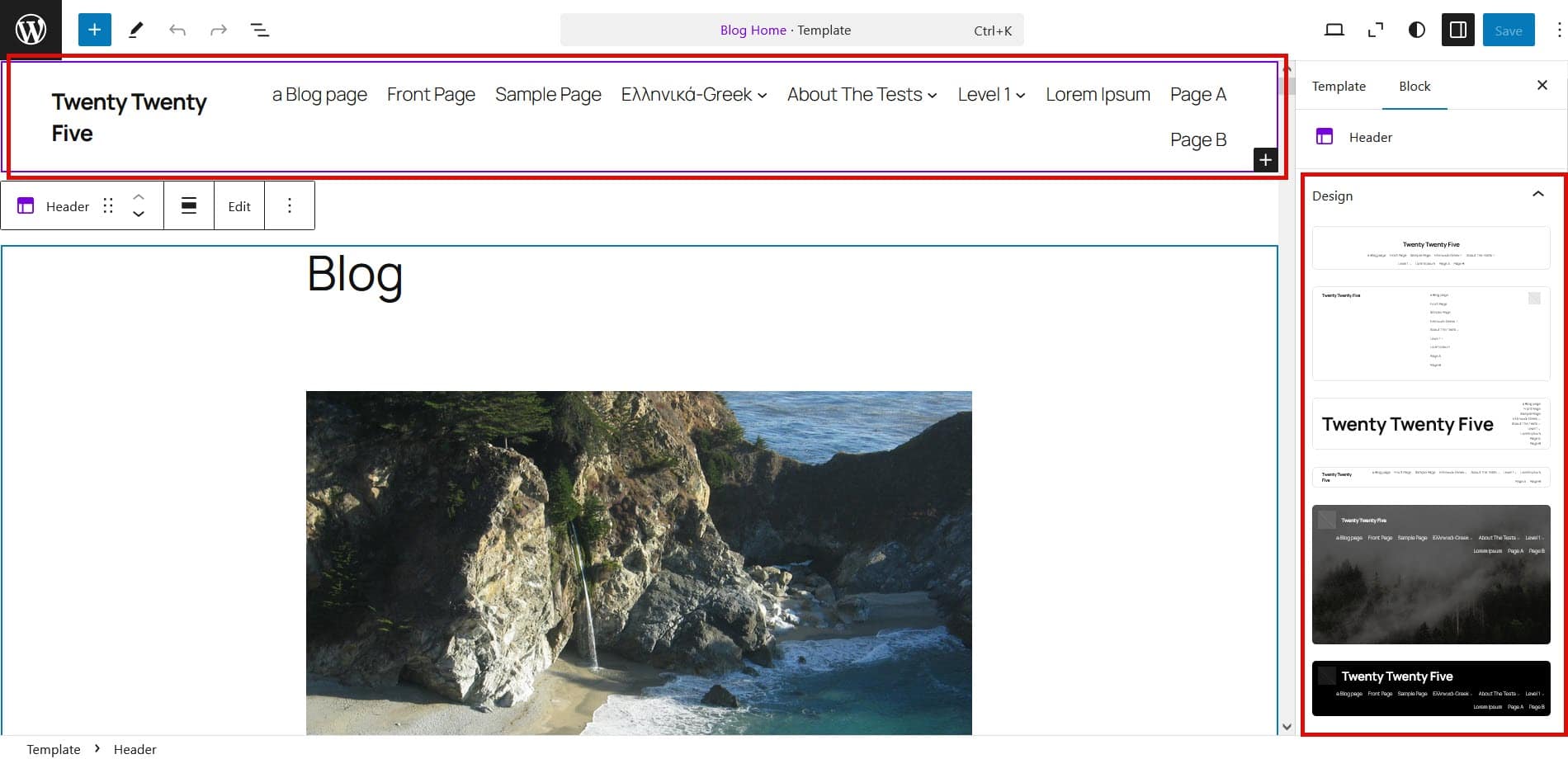This screenshot has width=1568, height=759.
Task: Choose the centered title header design
Action: click(1431, 247)
